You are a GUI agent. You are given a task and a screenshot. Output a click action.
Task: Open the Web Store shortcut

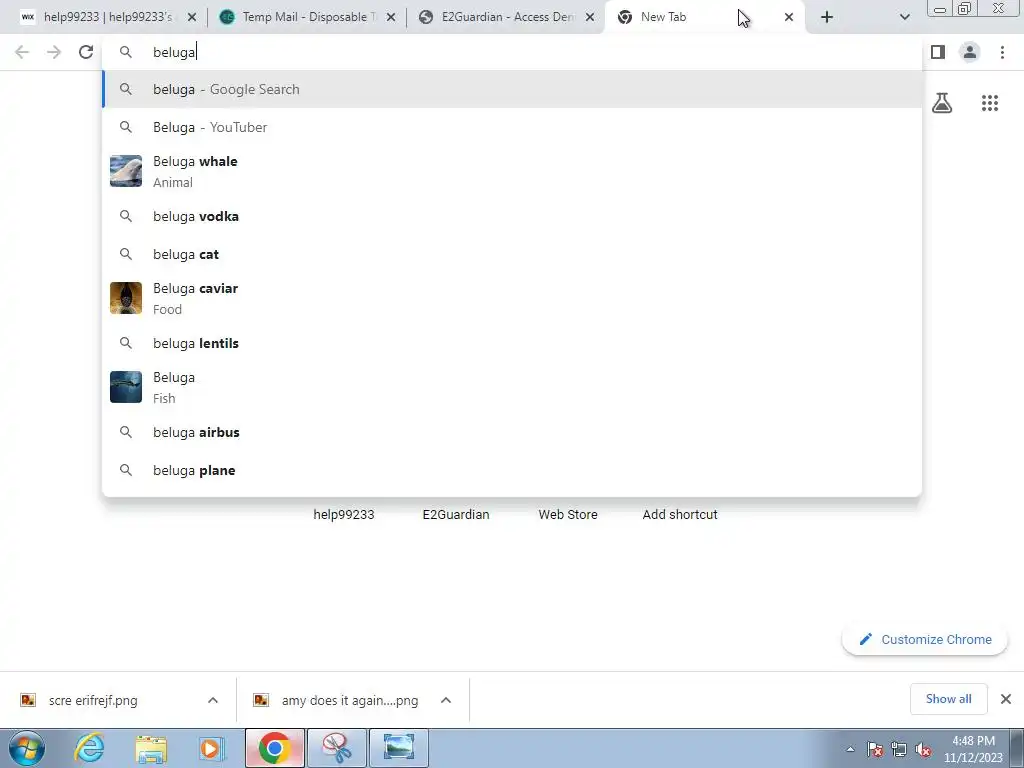point(568,514)
